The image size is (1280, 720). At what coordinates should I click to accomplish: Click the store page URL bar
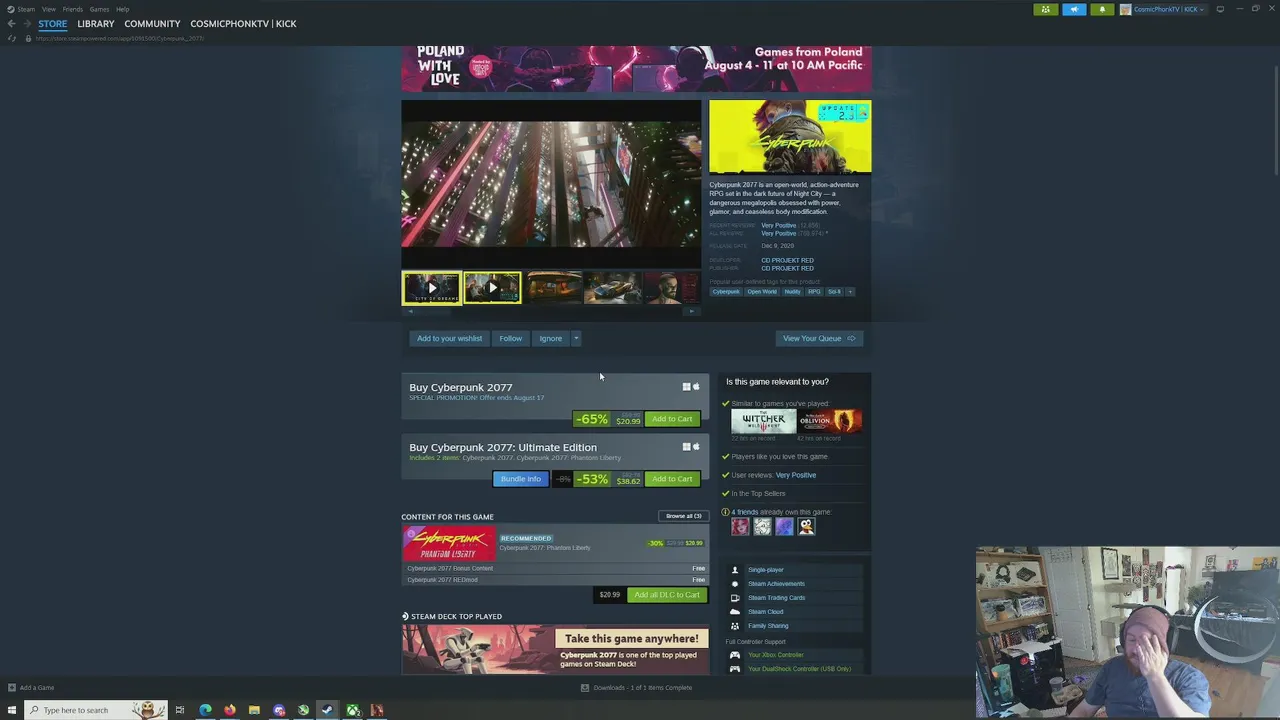[x=120, y=38]
